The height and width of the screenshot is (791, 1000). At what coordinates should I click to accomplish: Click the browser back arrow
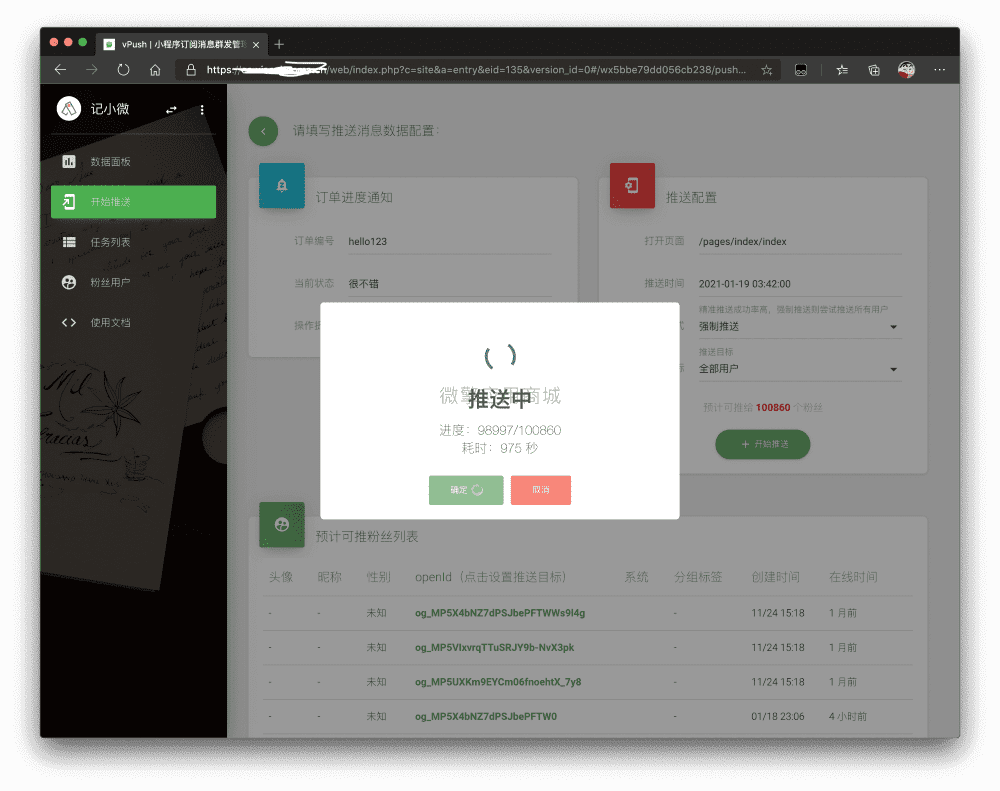point(61,70)
